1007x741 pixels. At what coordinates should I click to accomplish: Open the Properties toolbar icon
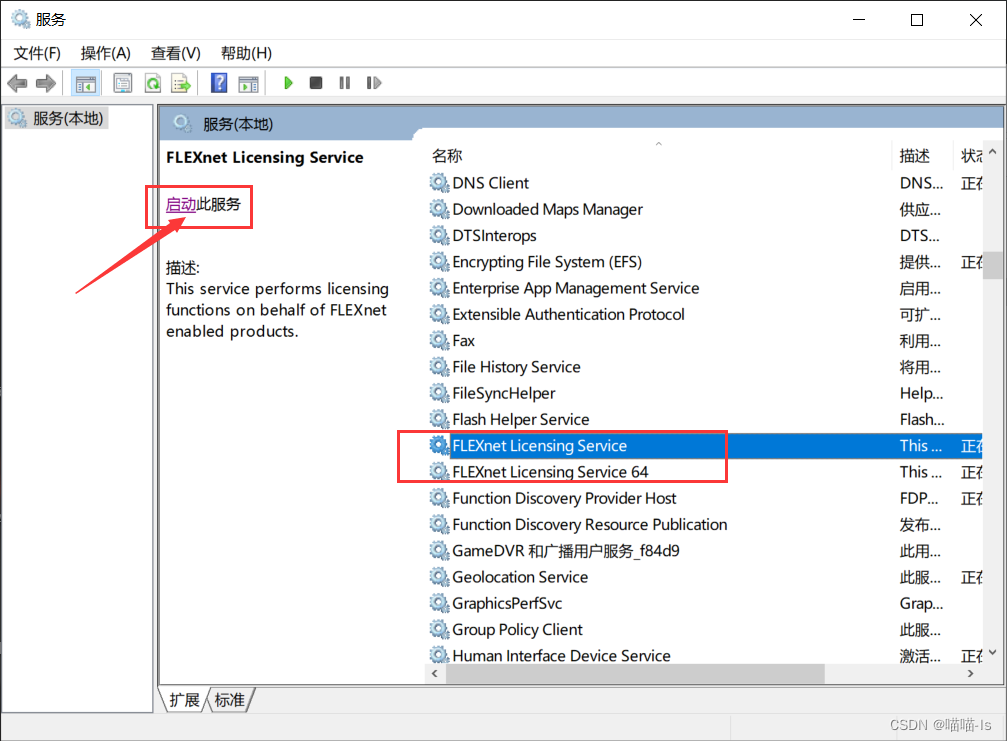[123, 83]
